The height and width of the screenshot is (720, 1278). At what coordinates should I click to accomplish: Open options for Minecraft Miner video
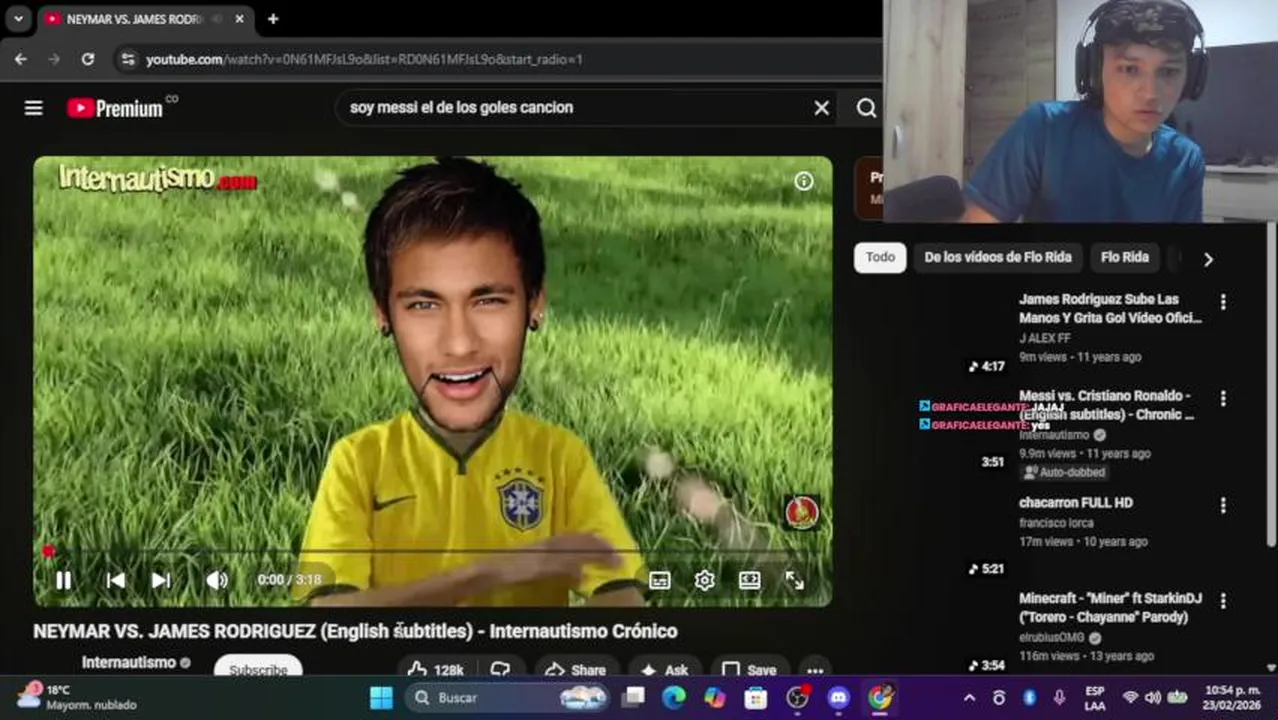1223,601
